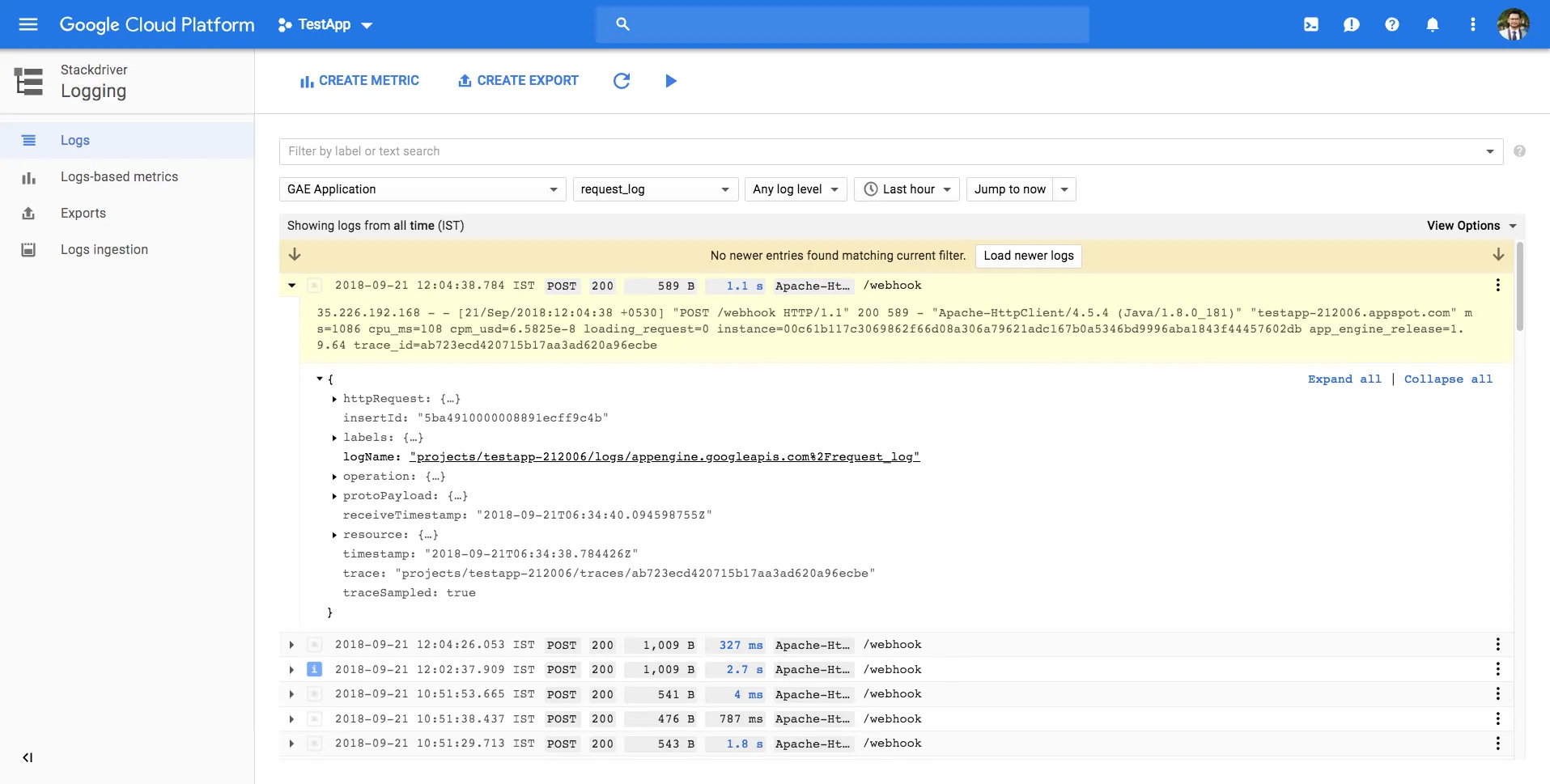The height and width of the screenshot is (784, 1550).
Task: Open the send feedback icon
Action: [1352, 24]
